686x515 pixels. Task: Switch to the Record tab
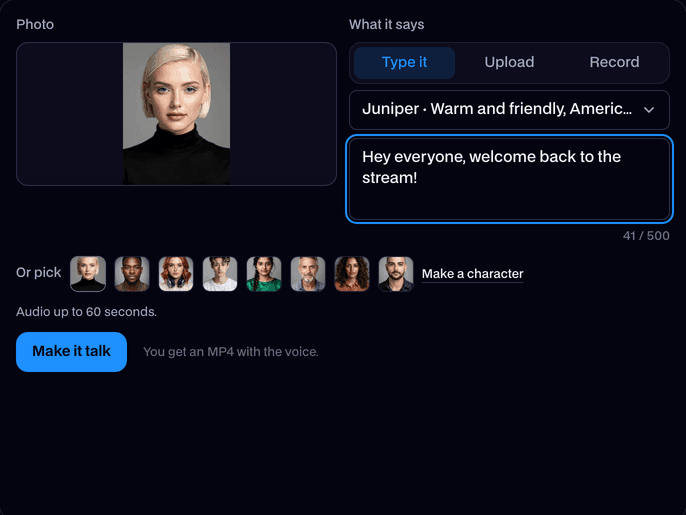tap(614, 63)
